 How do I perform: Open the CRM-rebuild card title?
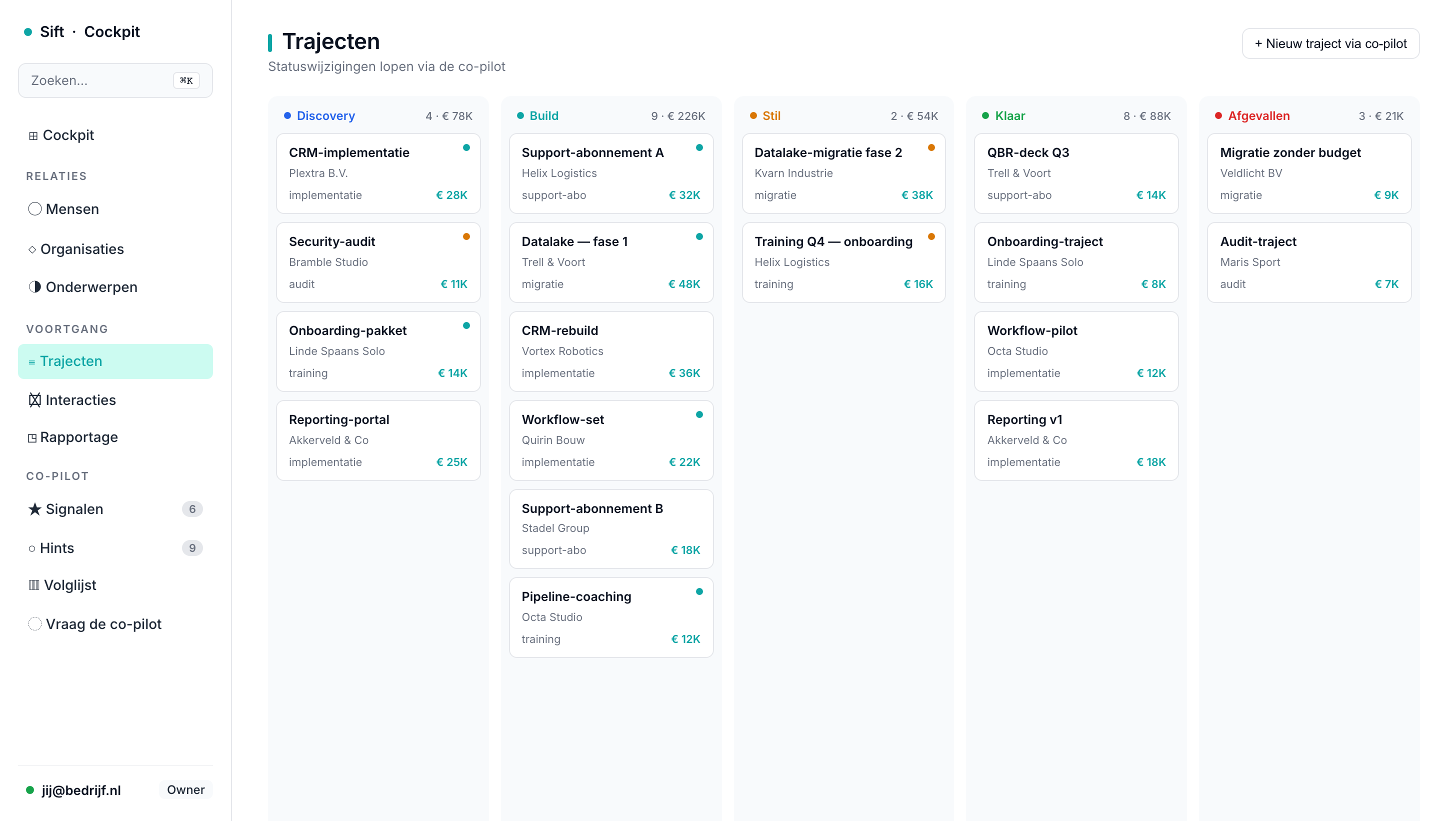click(x=559, y=330)
